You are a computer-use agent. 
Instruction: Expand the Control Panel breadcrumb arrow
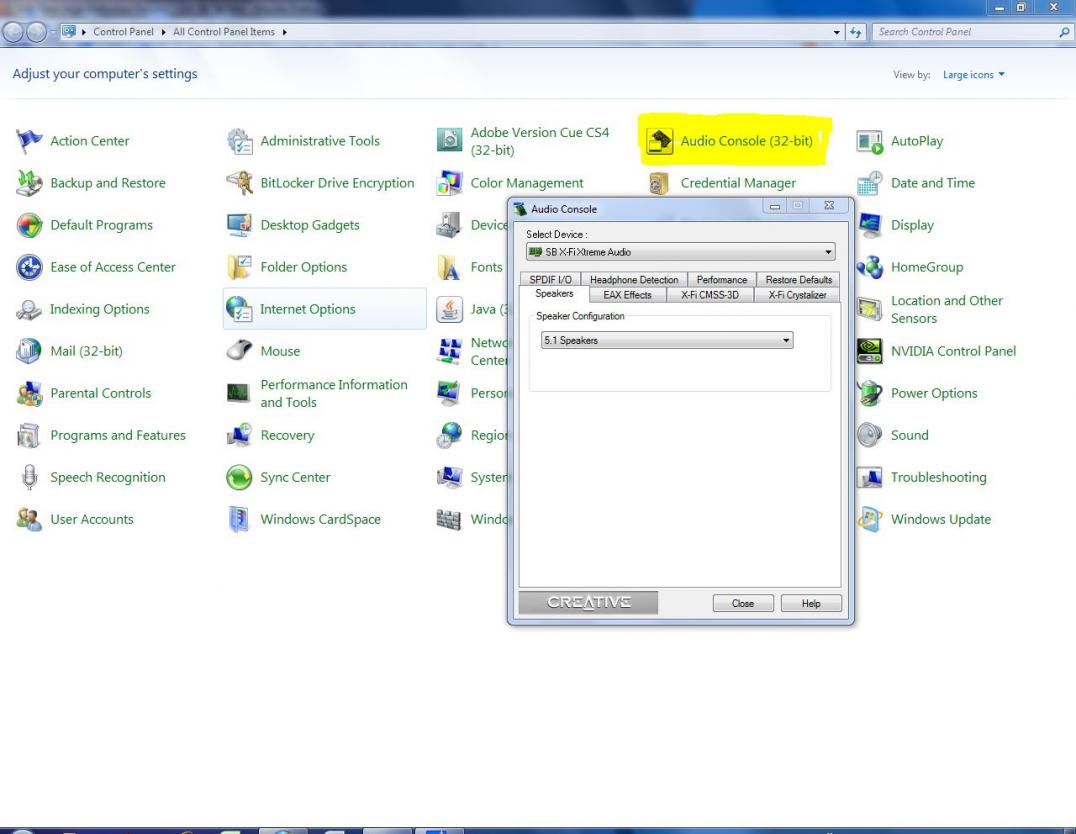(163, 32)
